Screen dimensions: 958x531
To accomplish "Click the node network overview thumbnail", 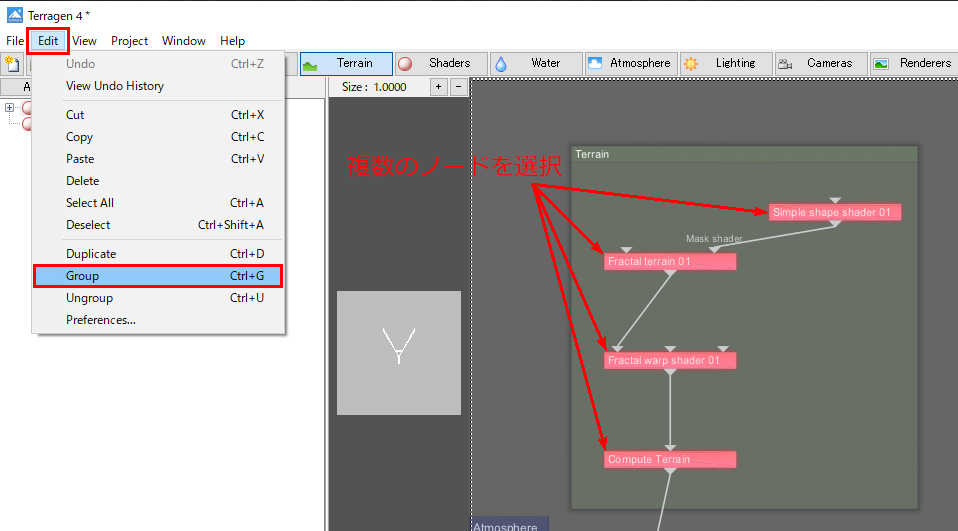I will click(x=398, y=352).
